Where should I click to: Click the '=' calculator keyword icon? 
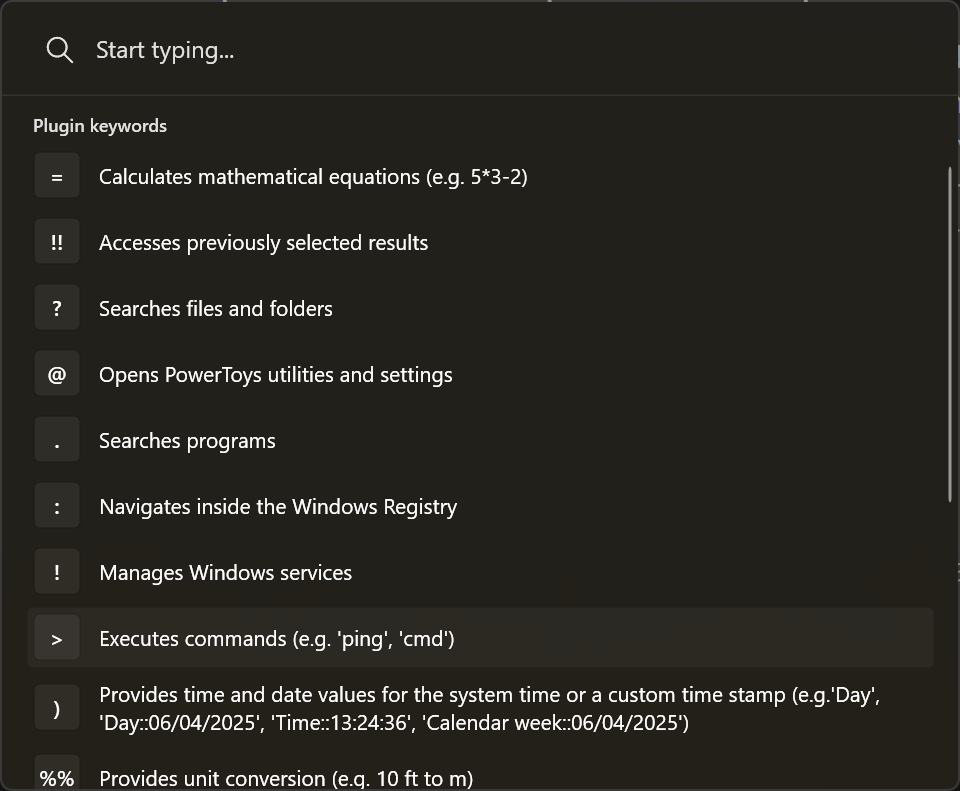[x=57, y=177]
